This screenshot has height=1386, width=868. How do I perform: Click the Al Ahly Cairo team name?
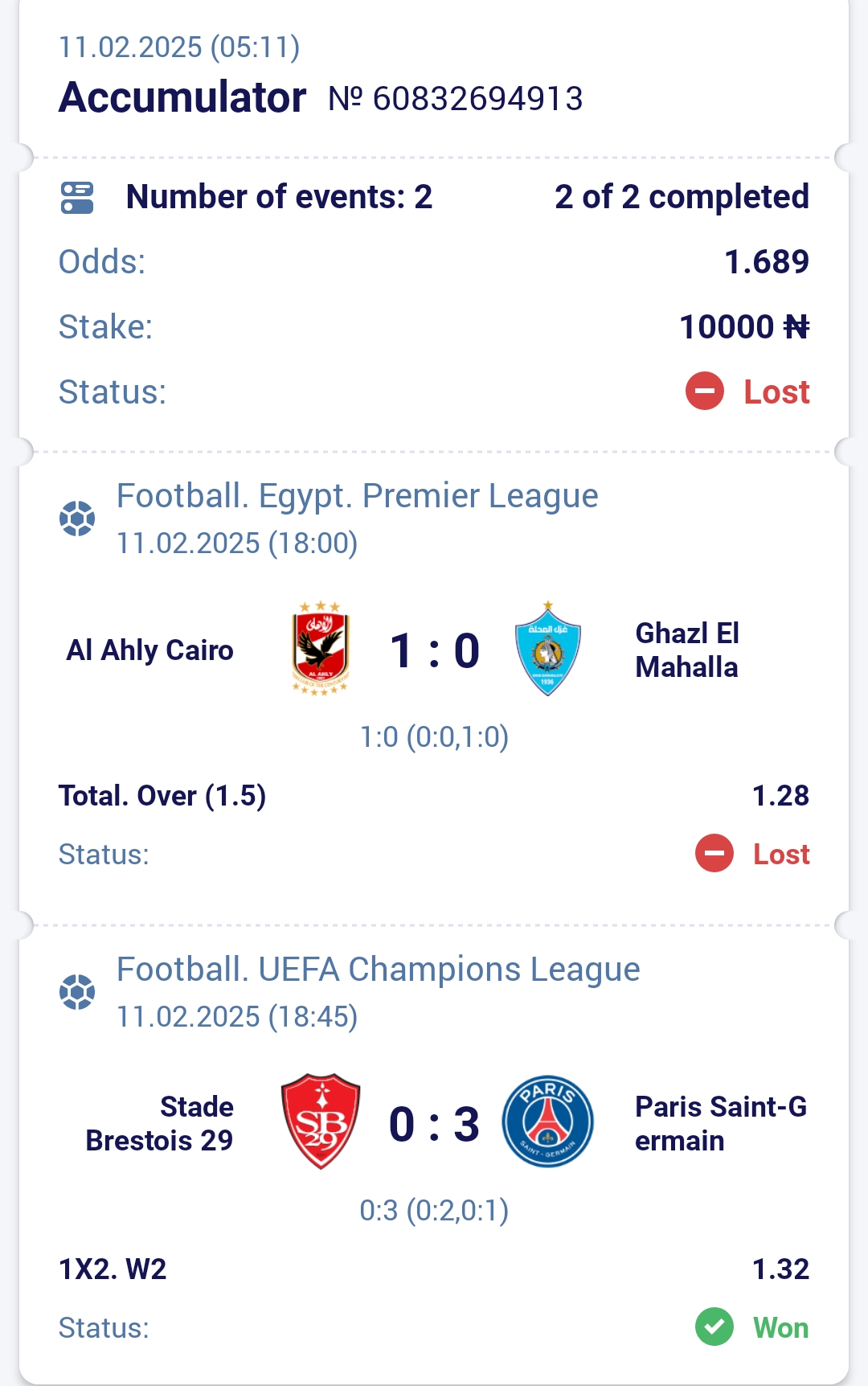(149, 650)
